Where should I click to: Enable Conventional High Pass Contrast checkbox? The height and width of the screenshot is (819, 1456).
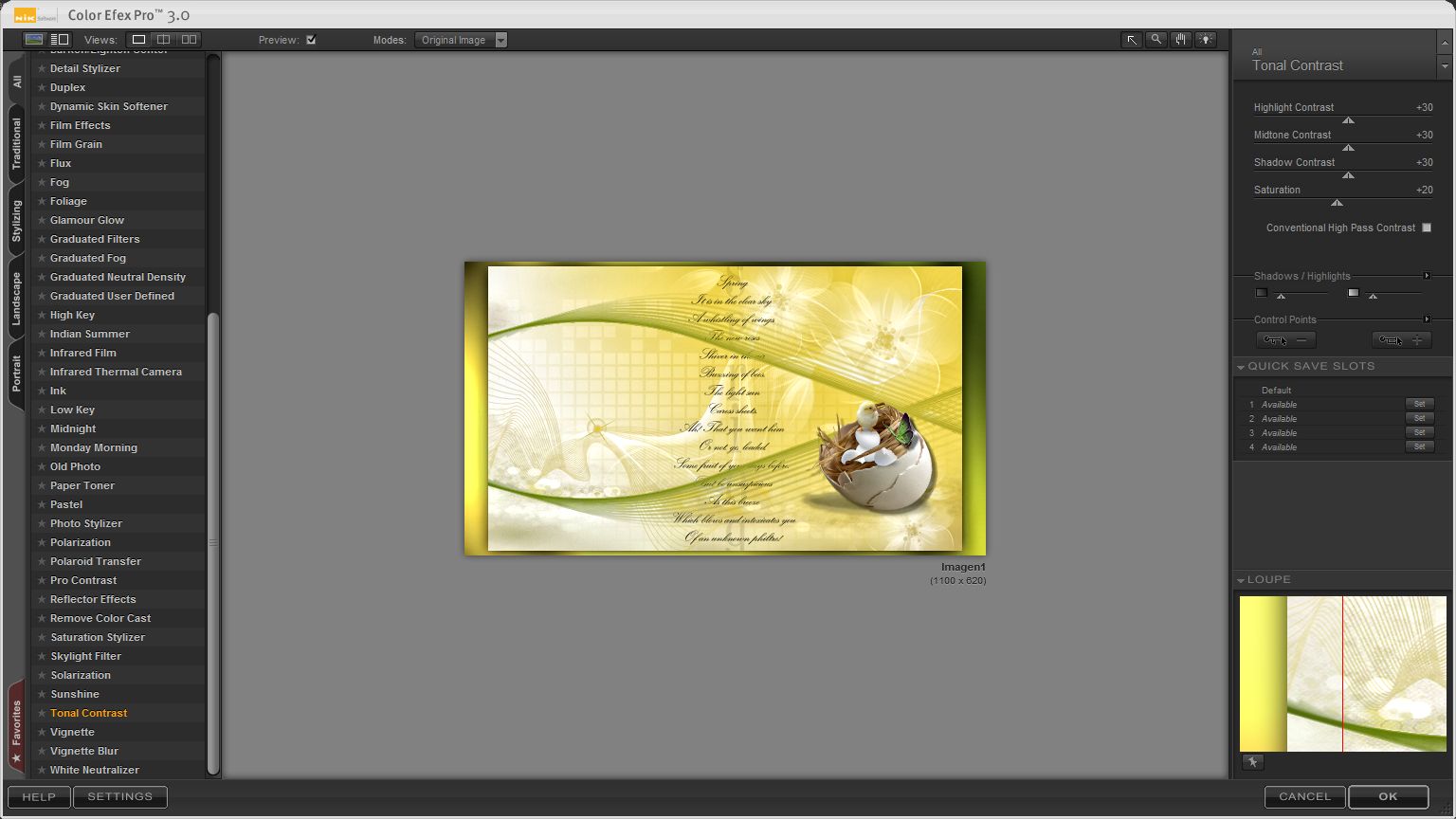pos(1427,227)
